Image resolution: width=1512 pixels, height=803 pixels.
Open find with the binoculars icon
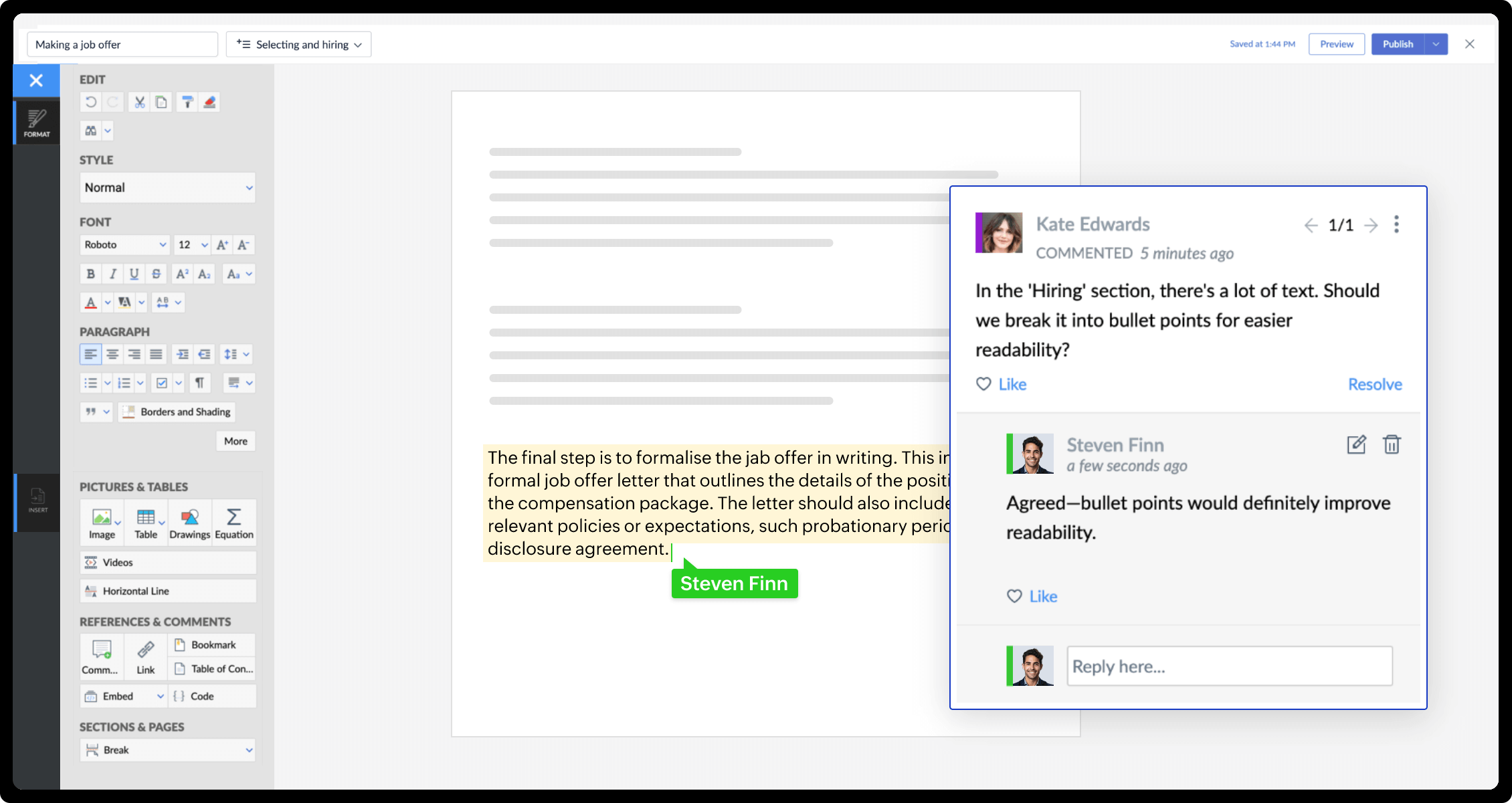[x=91, y=130]
